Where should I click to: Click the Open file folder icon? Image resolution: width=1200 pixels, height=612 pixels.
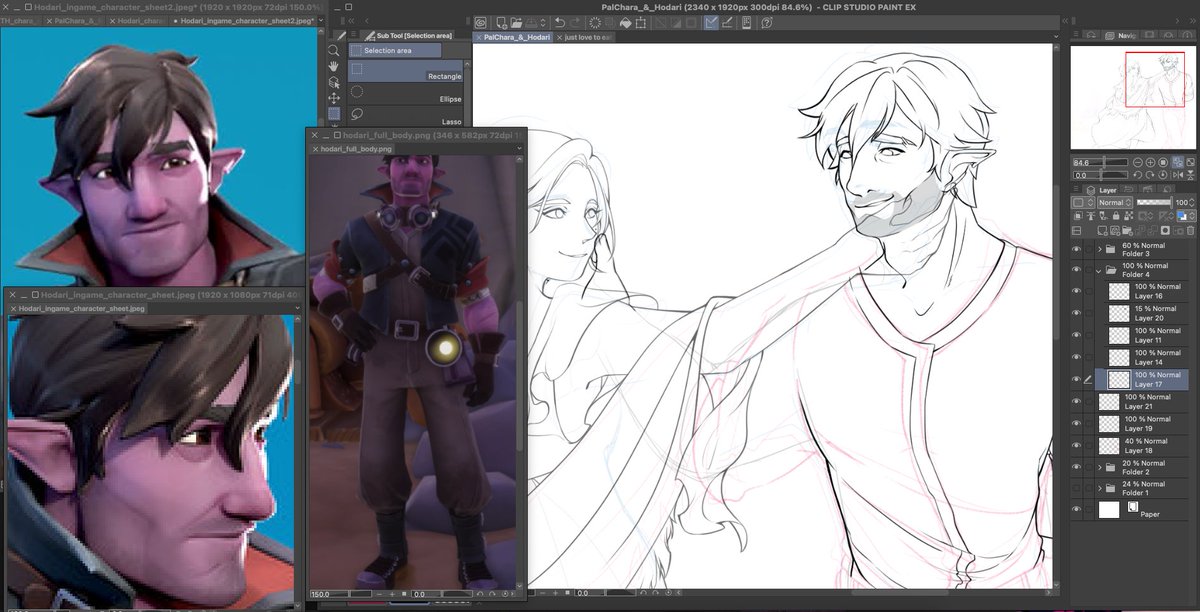516,22
